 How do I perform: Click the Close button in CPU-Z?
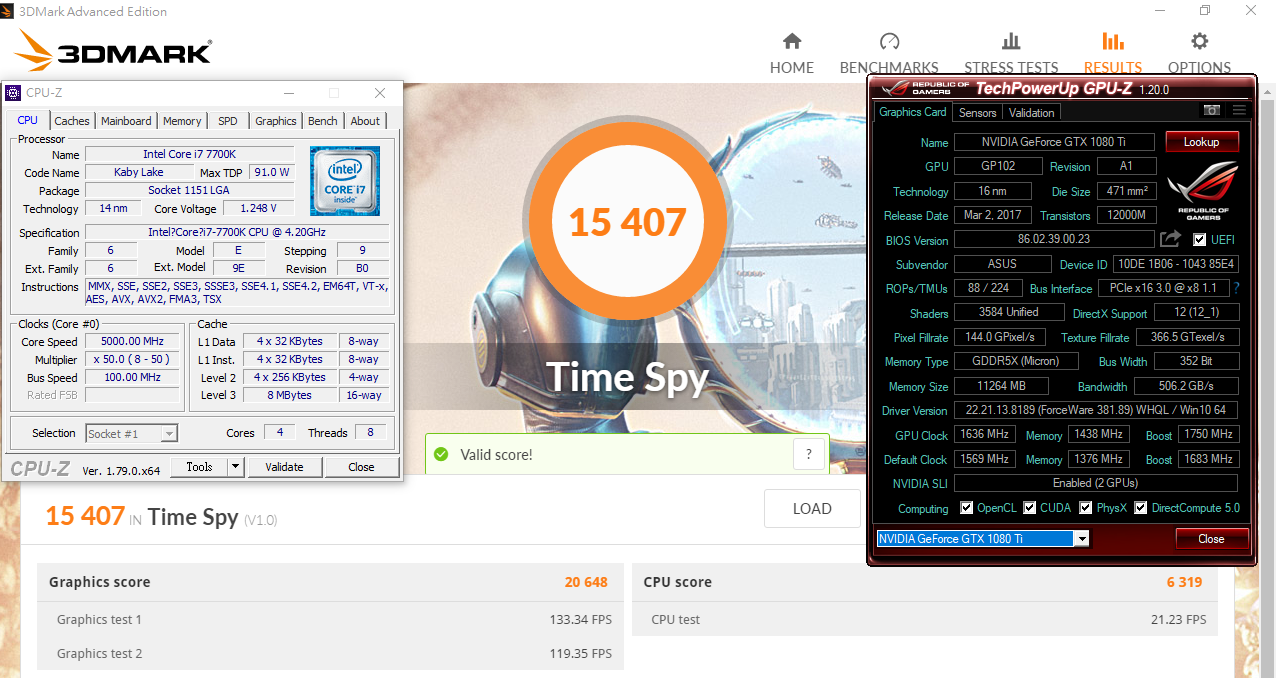tap(361, 467)
